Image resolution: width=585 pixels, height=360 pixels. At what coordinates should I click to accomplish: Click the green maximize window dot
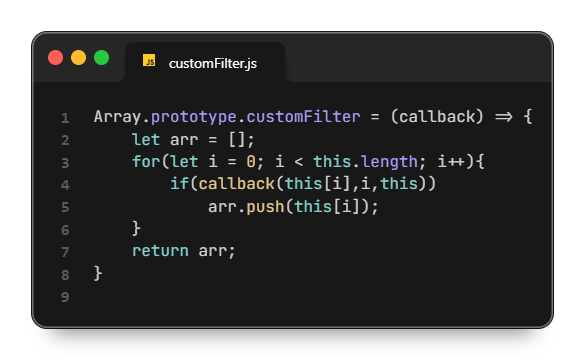click(x=101, y=58)
